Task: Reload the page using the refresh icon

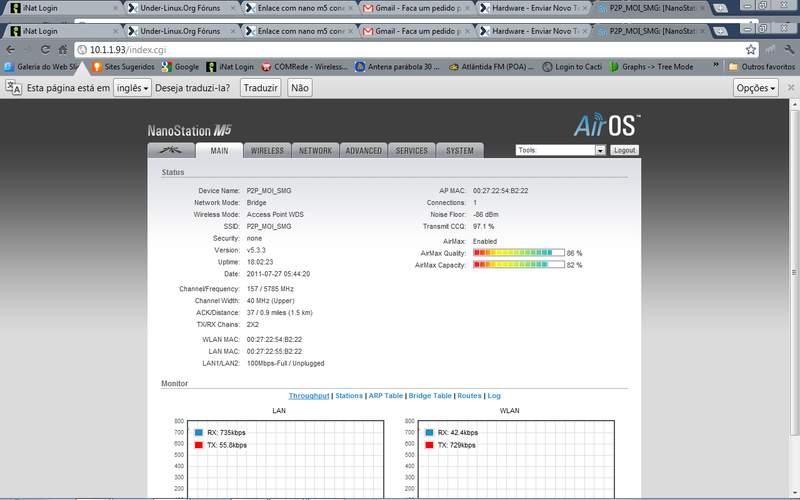Action: 45,49
